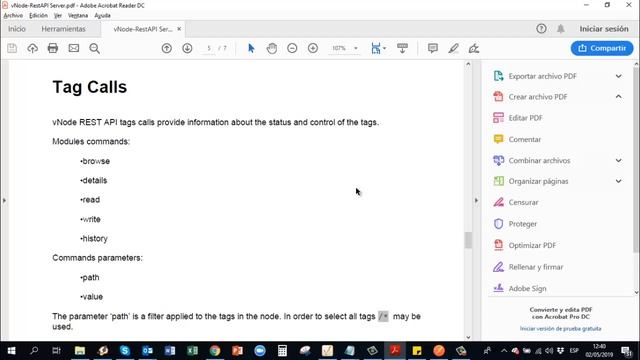Image resolution: width=640 pixels, height=360 pixels.
Task: Click the page number input field
Action: click(x=209, y=48)
